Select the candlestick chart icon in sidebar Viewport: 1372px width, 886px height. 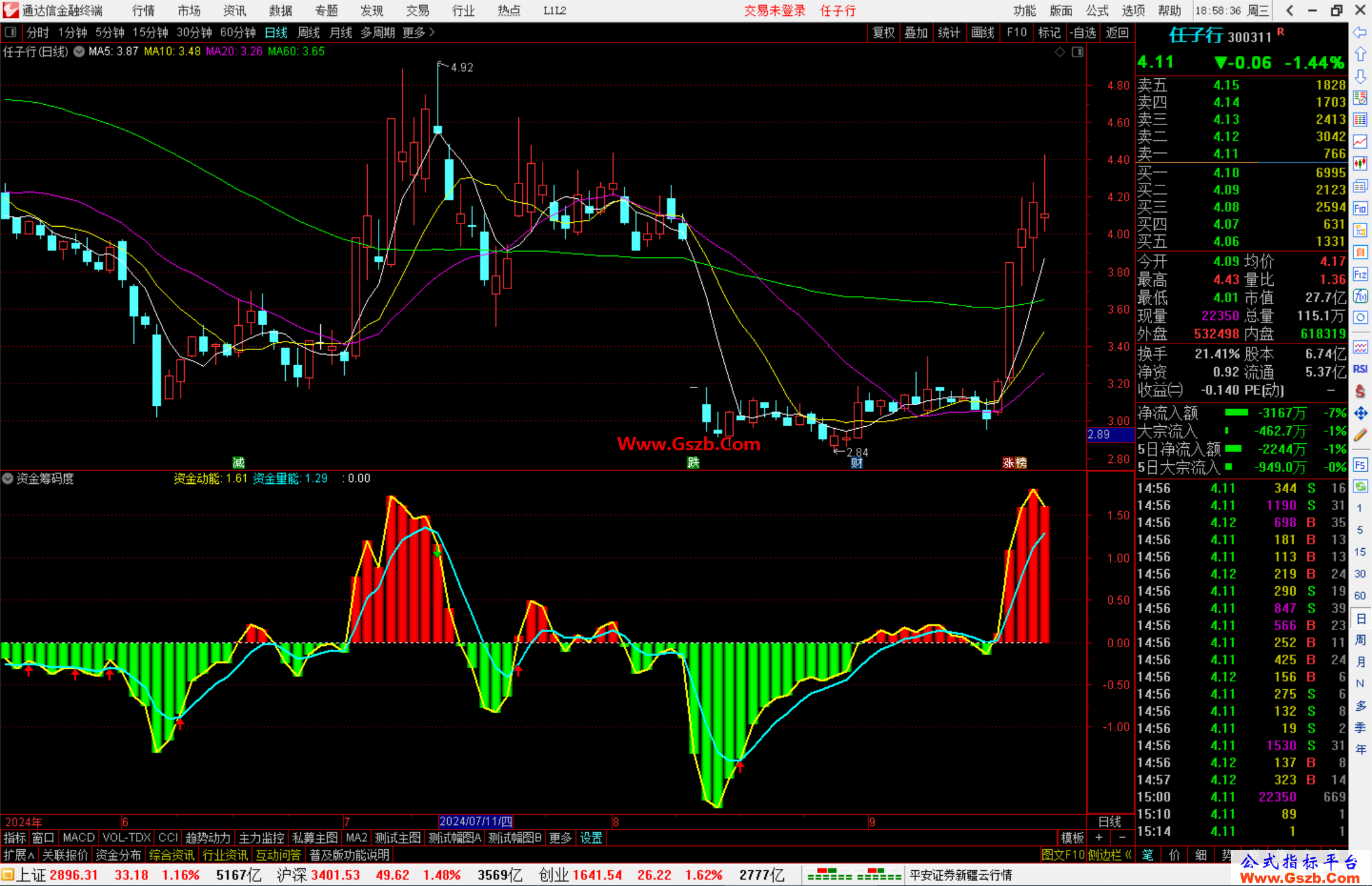click(1360, 164)
